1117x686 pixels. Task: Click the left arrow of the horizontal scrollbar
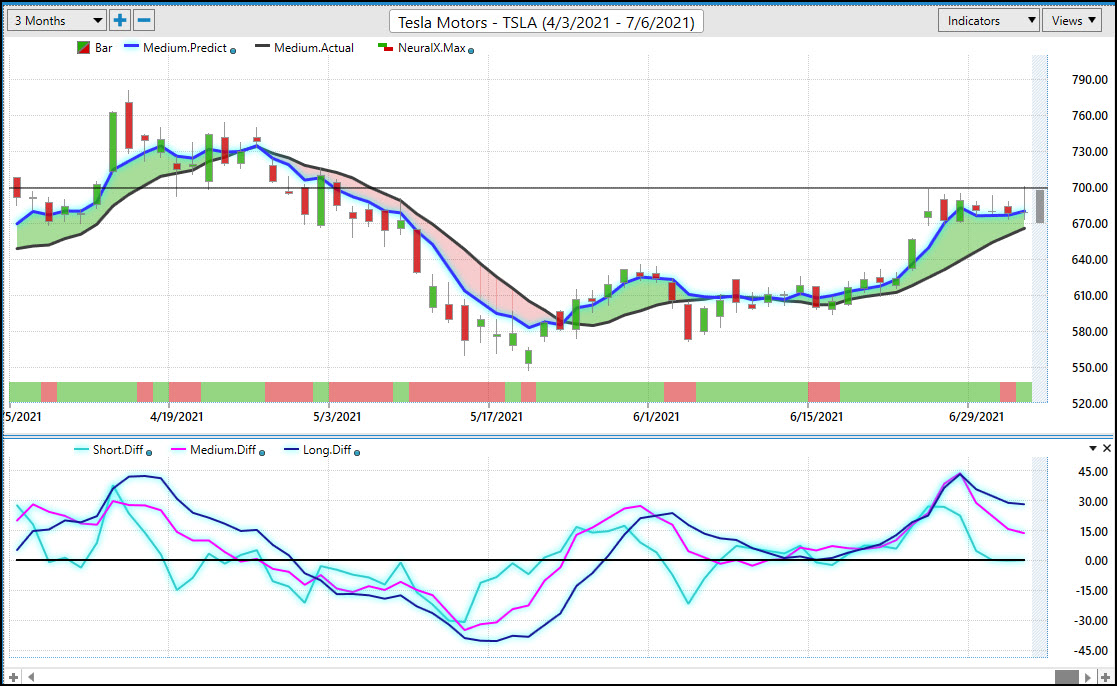click(x=31, y=677)
